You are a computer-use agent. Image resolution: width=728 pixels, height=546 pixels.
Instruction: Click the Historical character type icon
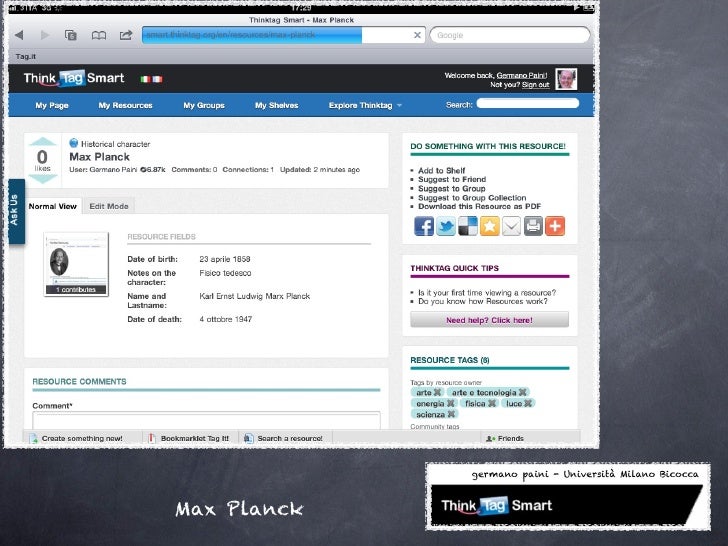pyautogui.click(x=73, y=143)
